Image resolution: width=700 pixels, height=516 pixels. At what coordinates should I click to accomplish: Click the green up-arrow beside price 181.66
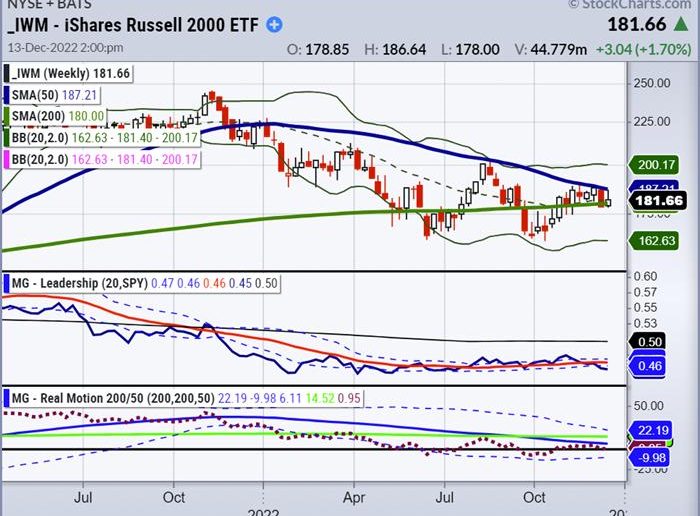click(x=681, y=24)
